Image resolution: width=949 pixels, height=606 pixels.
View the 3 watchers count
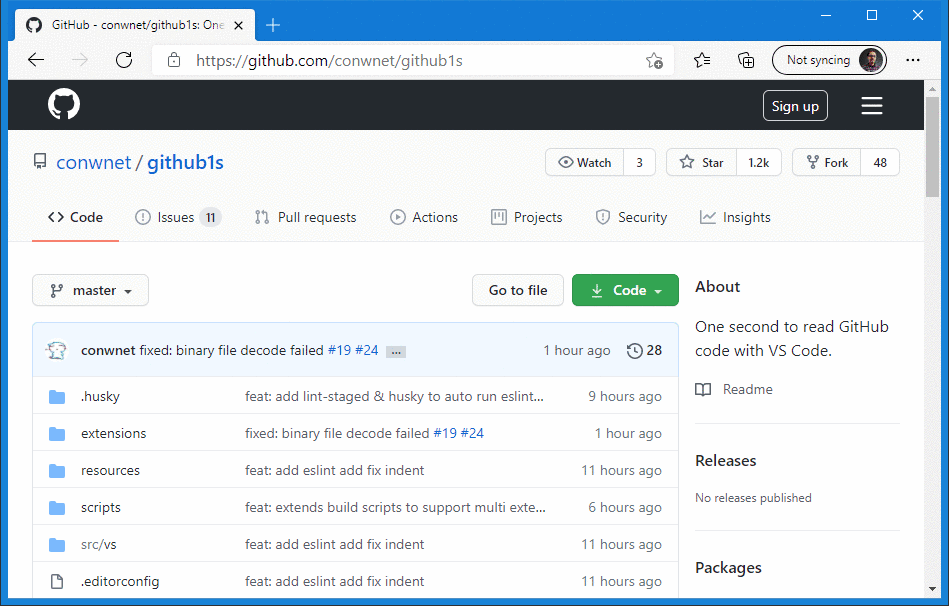(639, 162)
